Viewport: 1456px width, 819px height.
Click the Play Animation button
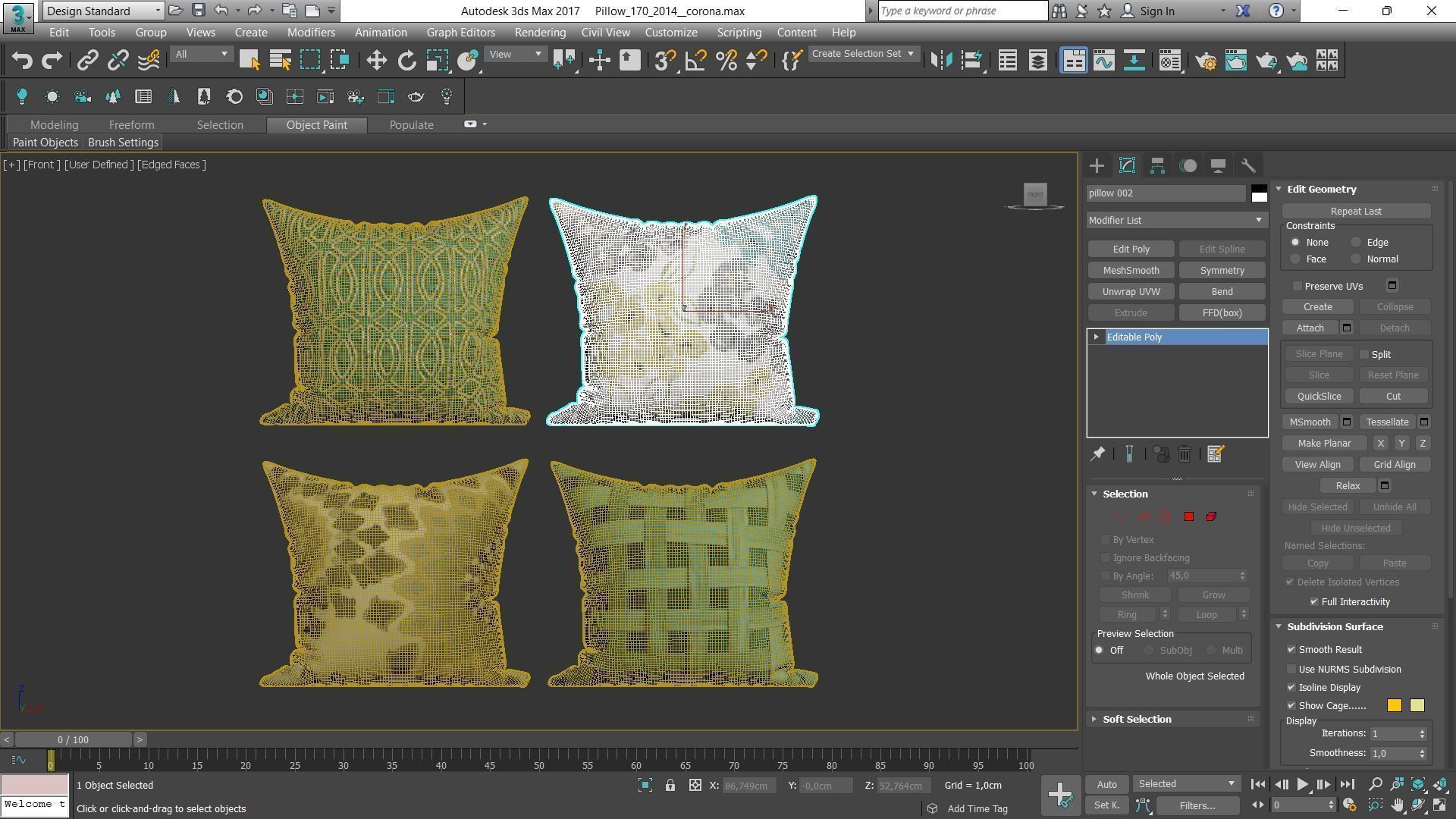1302,784
